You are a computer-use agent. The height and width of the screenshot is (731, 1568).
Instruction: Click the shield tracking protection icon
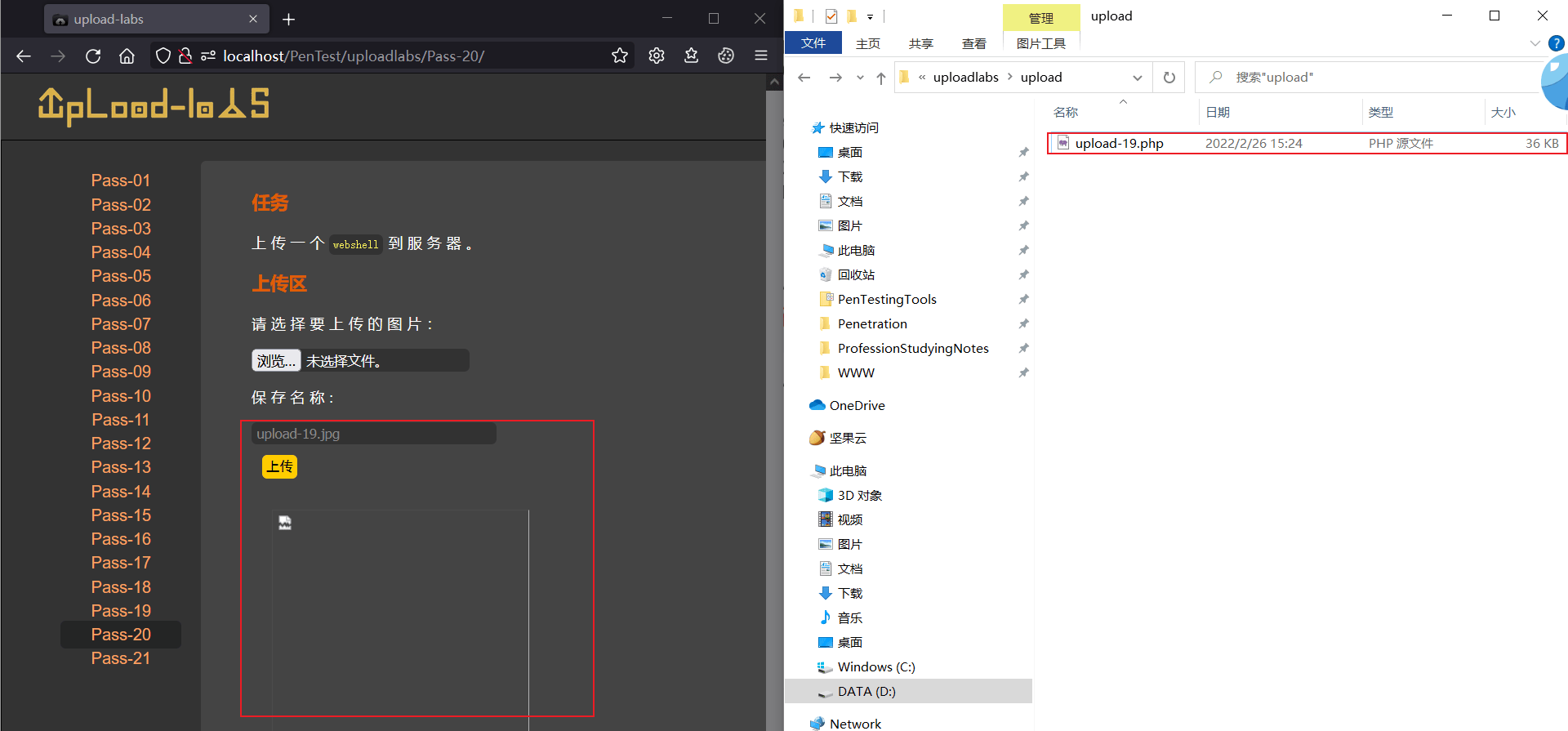click(x=163, y=56)
